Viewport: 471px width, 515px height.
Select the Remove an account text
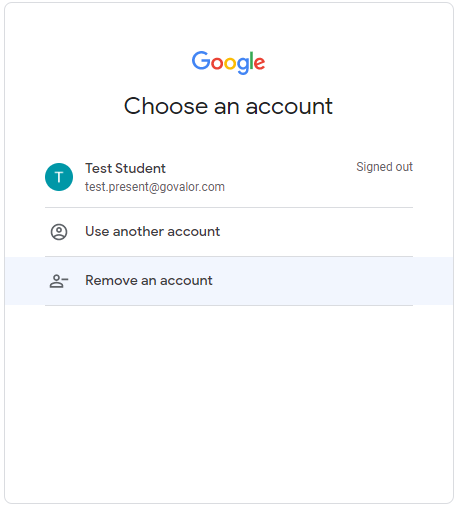pyautogui.click(x=149, y=280)
